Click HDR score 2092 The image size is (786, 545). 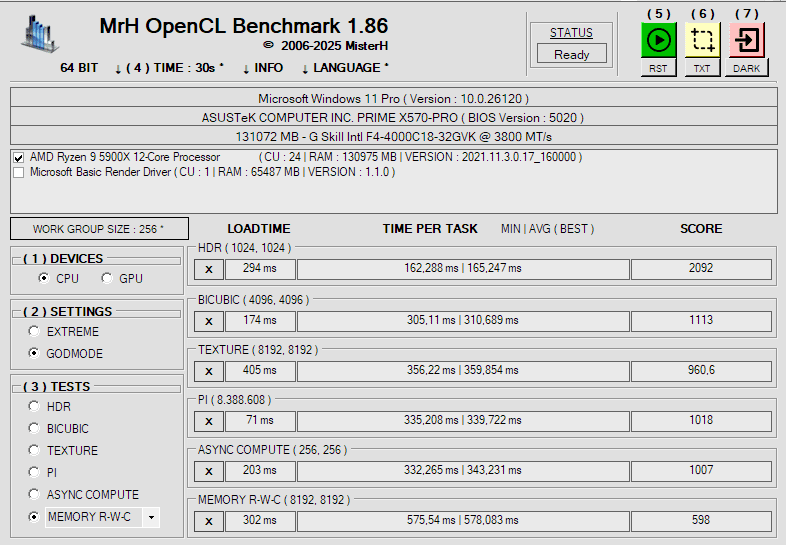coord(701,269)
